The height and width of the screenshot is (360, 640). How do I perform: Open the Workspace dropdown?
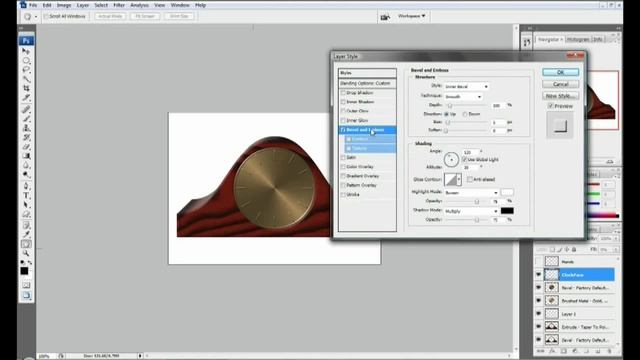coord(411,16)
